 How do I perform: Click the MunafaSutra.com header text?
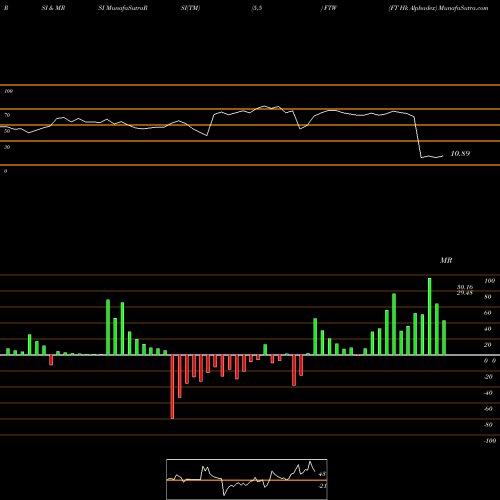(x=464, y=8)
